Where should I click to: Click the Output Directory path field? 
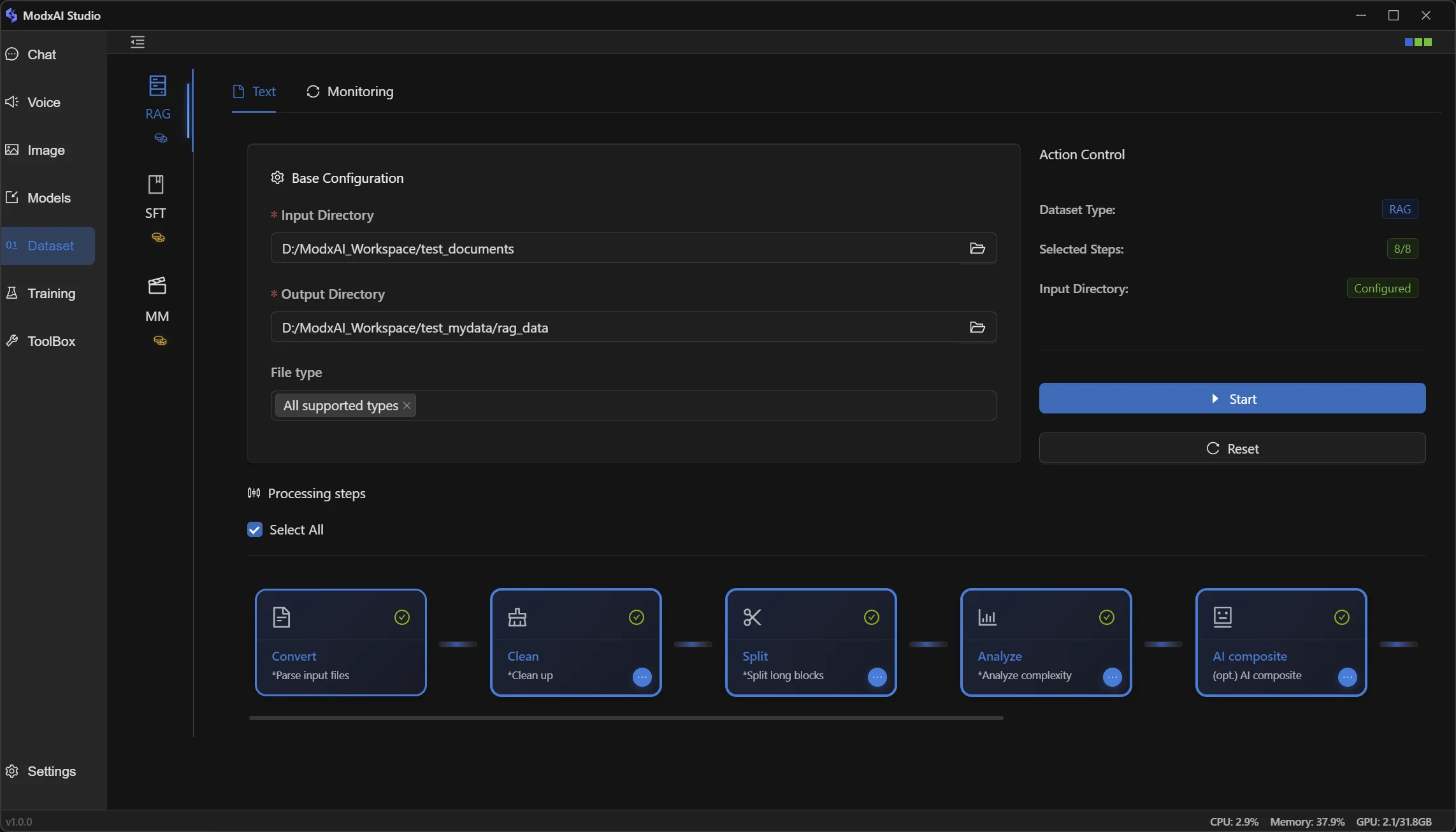click(x=615, y=327)
